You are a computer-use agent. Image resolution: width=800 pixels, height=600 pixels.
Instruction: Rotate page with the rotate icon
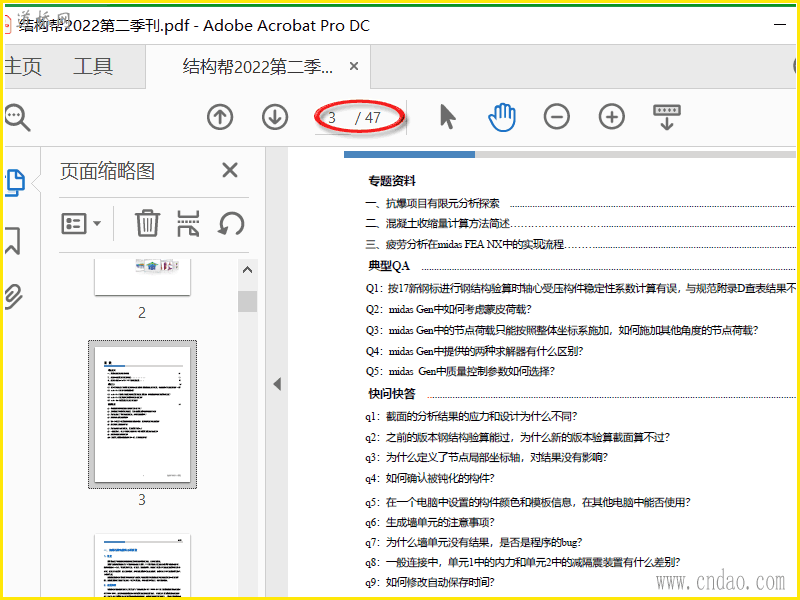pyautogui.click(x=231, y=223)
